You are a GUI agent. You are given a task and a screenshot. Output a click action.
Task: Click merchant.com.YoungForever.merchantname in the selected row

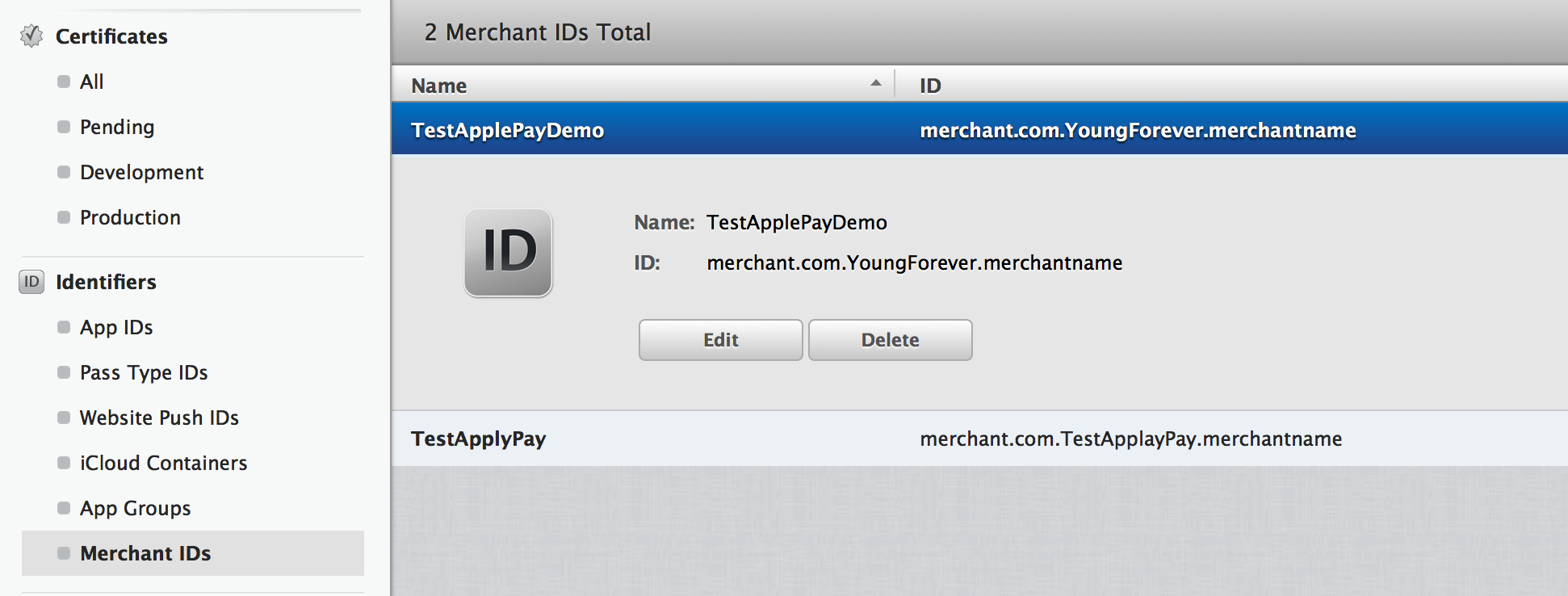(1138, 130)
